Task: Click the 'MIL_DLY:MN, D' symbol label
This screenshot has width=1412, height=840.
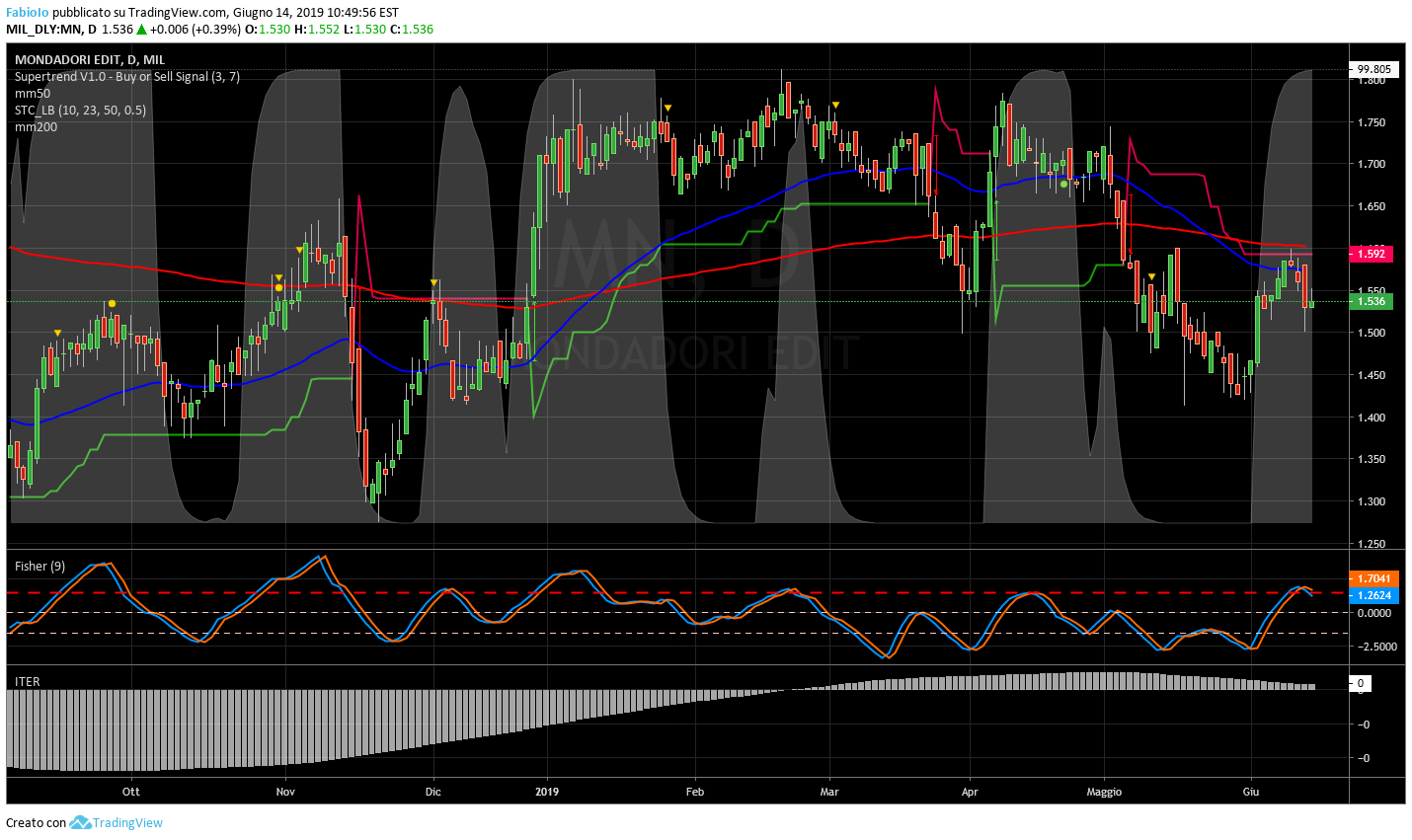Action: 51,30
